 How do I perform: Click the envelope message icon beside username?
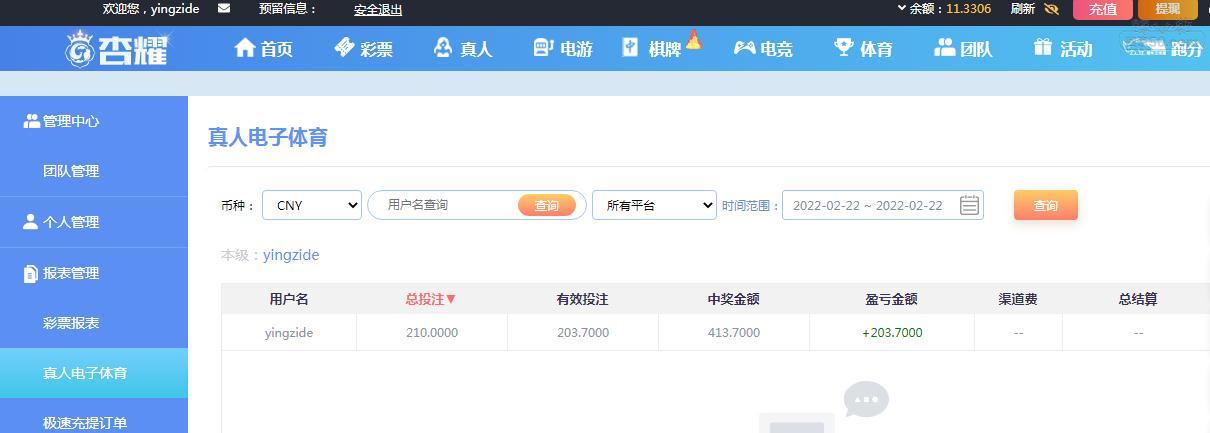pyautogui.click(x=224, y=9)
